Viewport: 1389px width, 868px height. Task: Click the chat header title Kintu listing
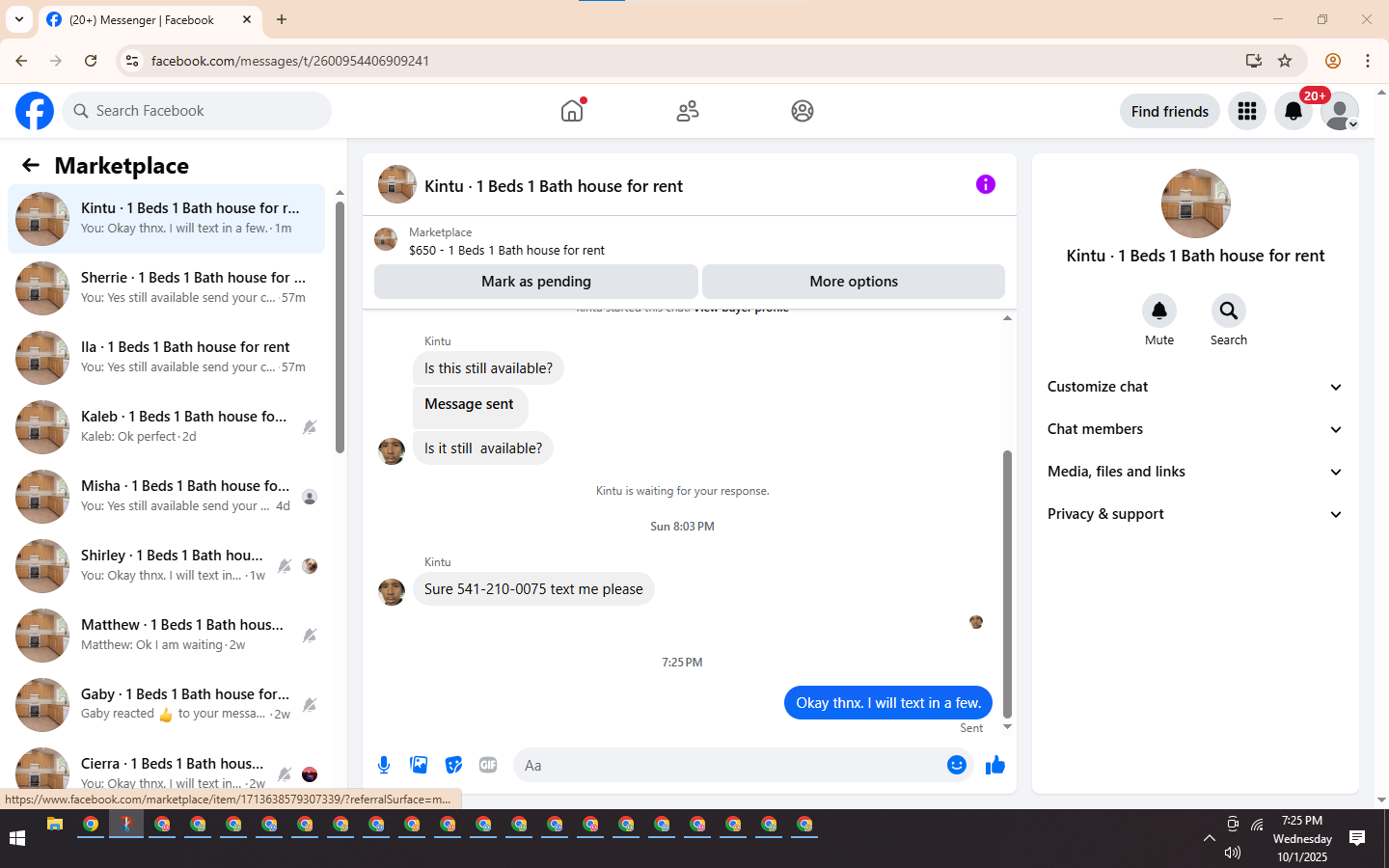pos(554,186)
